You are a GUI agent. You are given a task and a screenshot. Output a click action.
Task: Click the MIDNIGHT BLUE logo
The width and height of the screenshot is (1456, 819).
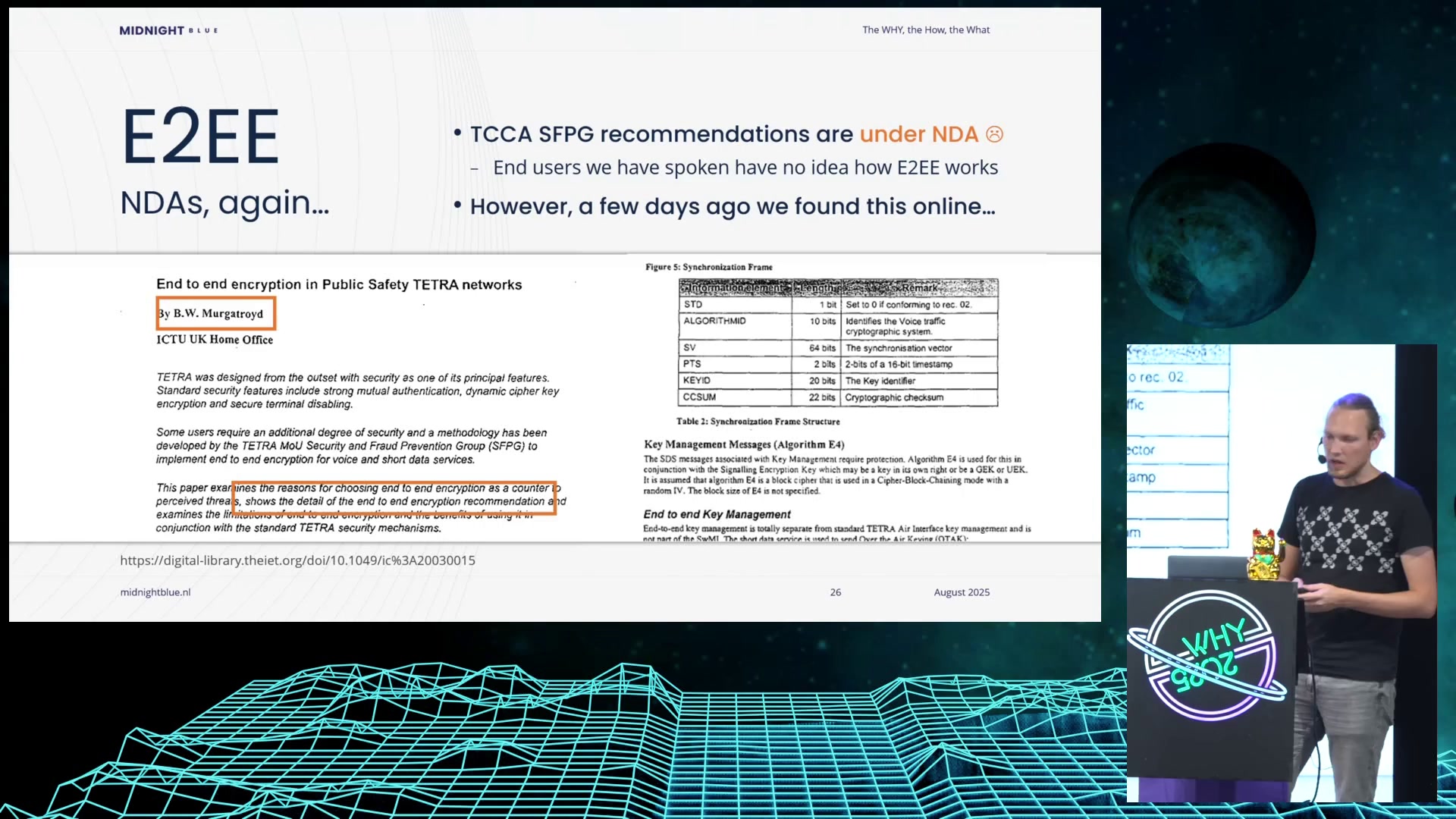(168, 30)
